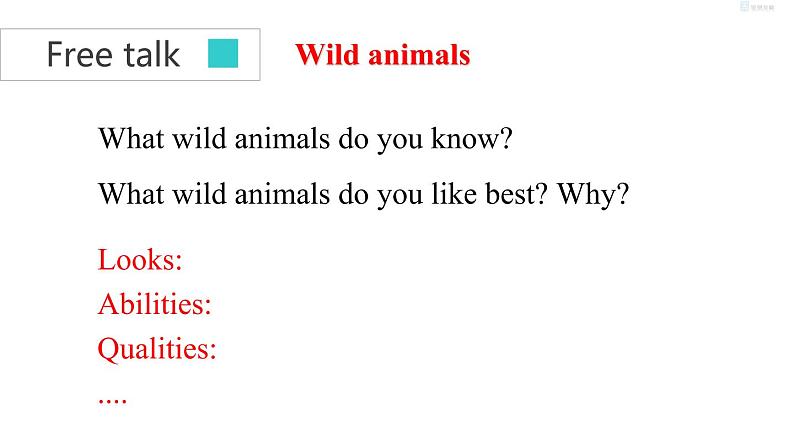Screen dimensions: 794x447
Task: Click the word 'Wild' in the red heading
Action: tap(323, 55)
